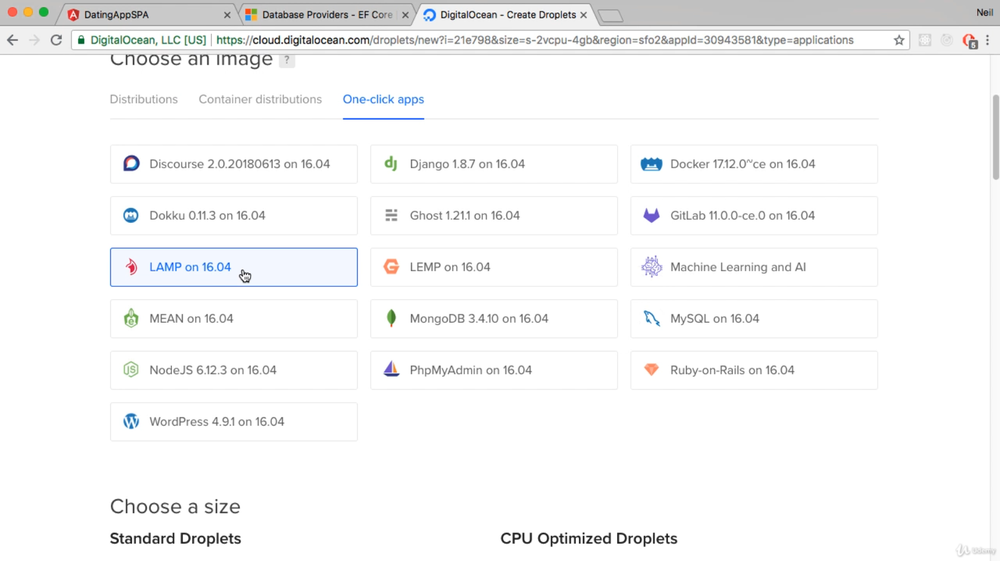Click the GitLab fox icon
This screenshot has height=561, width=1000.
651,215
